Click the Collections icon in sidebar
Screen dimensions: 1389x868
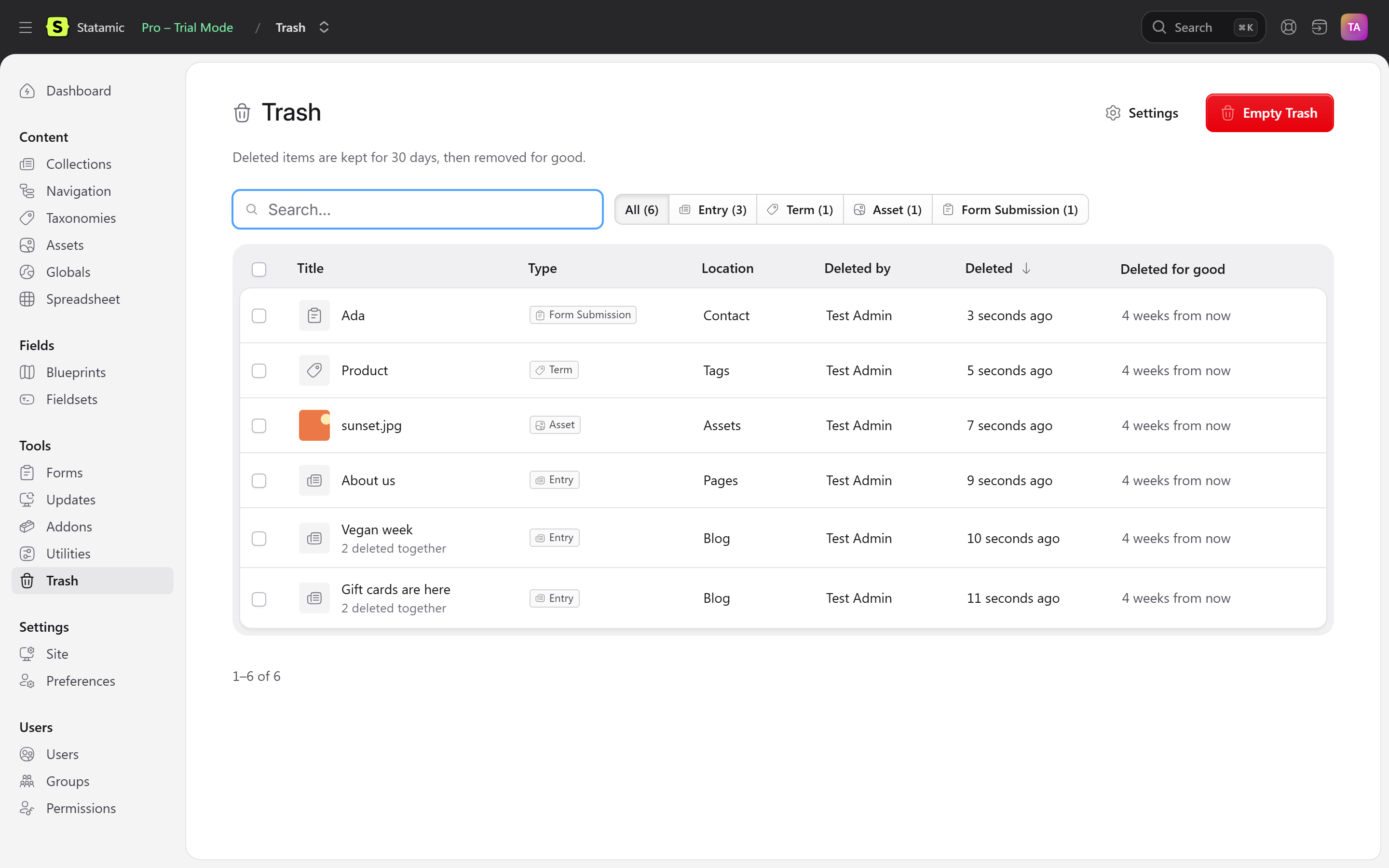click(x=27, y=164)
